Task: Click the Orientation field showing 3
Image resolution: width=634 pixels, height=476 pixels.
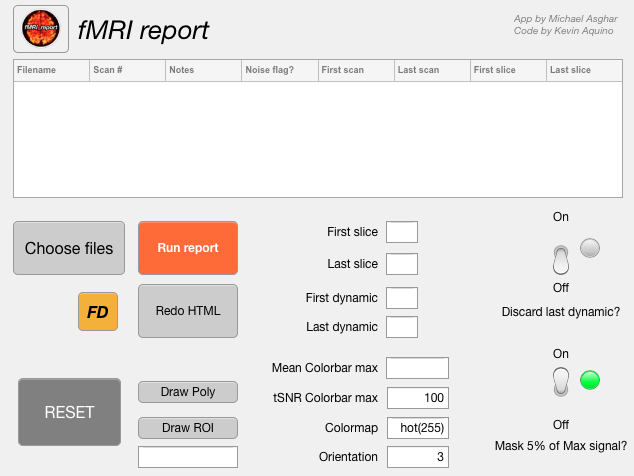Action: click(418, 457)
